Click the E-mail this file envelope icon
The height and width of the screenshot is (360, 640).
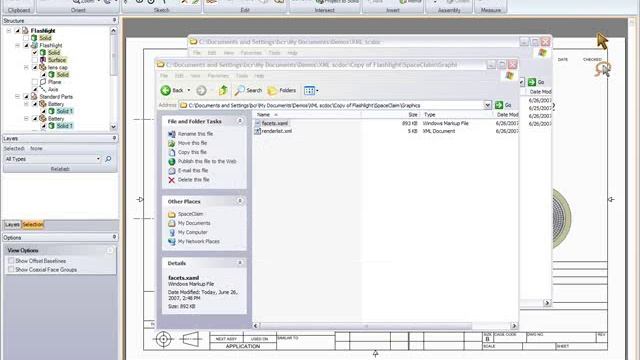click(x=172, y=171)
